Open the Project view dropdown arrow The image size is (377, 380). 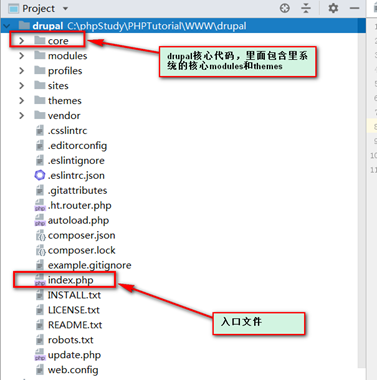65,9
